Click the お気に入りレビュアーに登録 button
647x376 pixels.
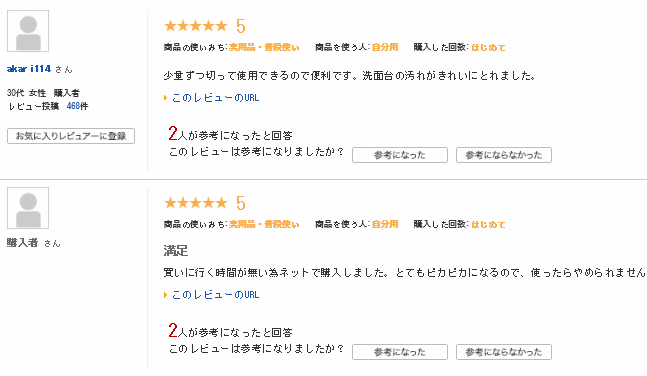point(71,136)
